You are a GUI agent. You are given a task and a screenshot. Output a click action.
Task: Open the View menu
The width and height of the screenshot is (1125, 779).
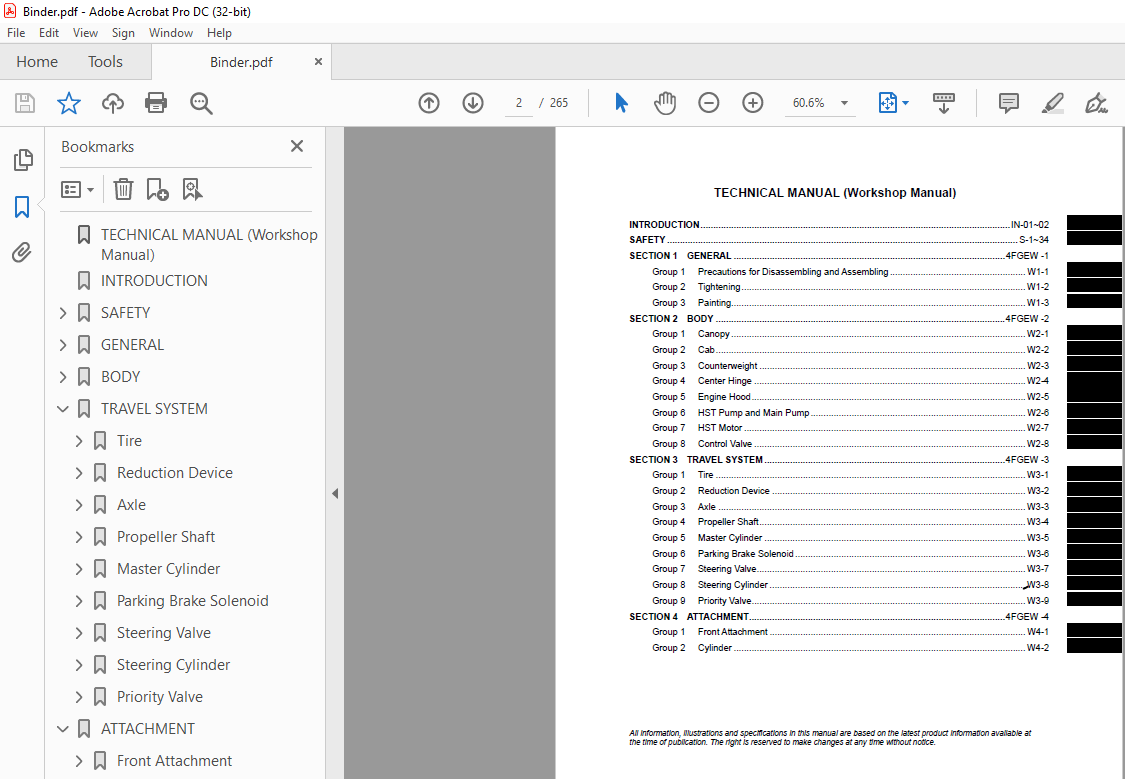[85, 33]
